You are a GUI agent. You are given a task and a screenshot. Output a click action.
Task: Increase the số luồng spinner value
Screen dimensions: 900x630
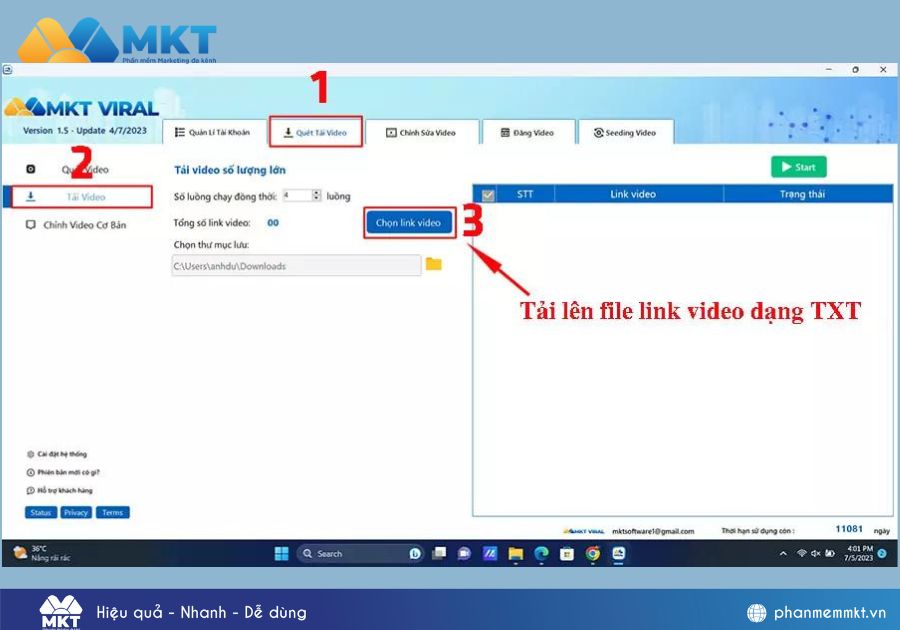(x=316, y=192)
